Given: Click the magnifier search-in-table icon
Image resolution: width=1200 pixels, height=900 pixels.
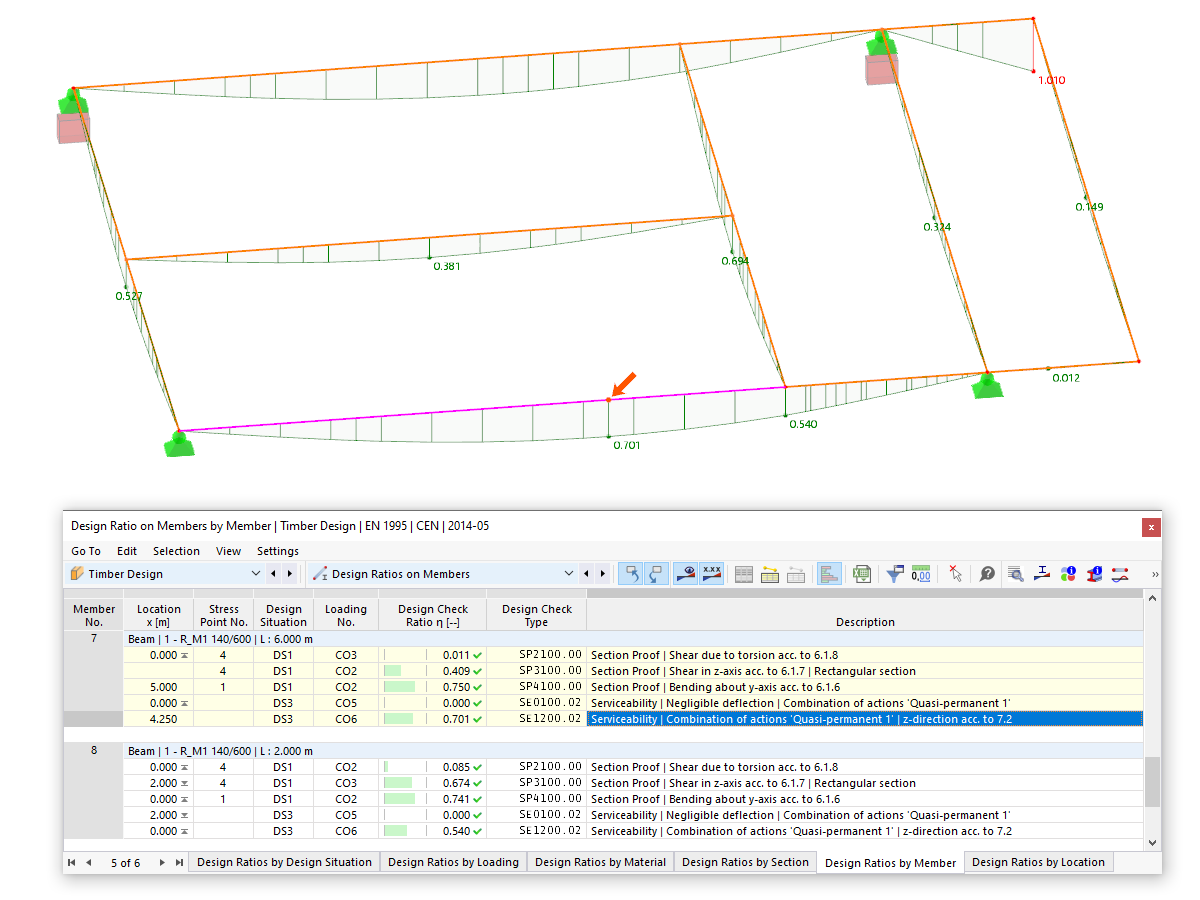Looking at the screenshot, I should click(1016, 573).
